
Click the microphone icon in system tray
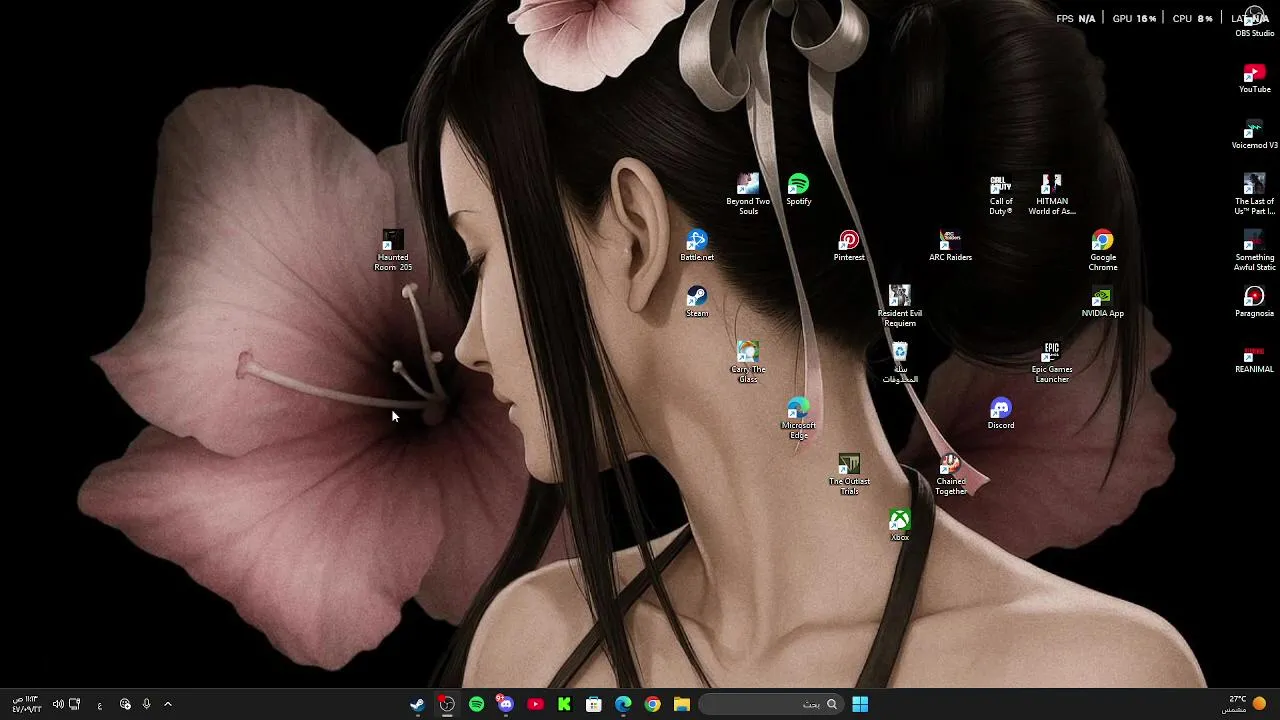146,704
